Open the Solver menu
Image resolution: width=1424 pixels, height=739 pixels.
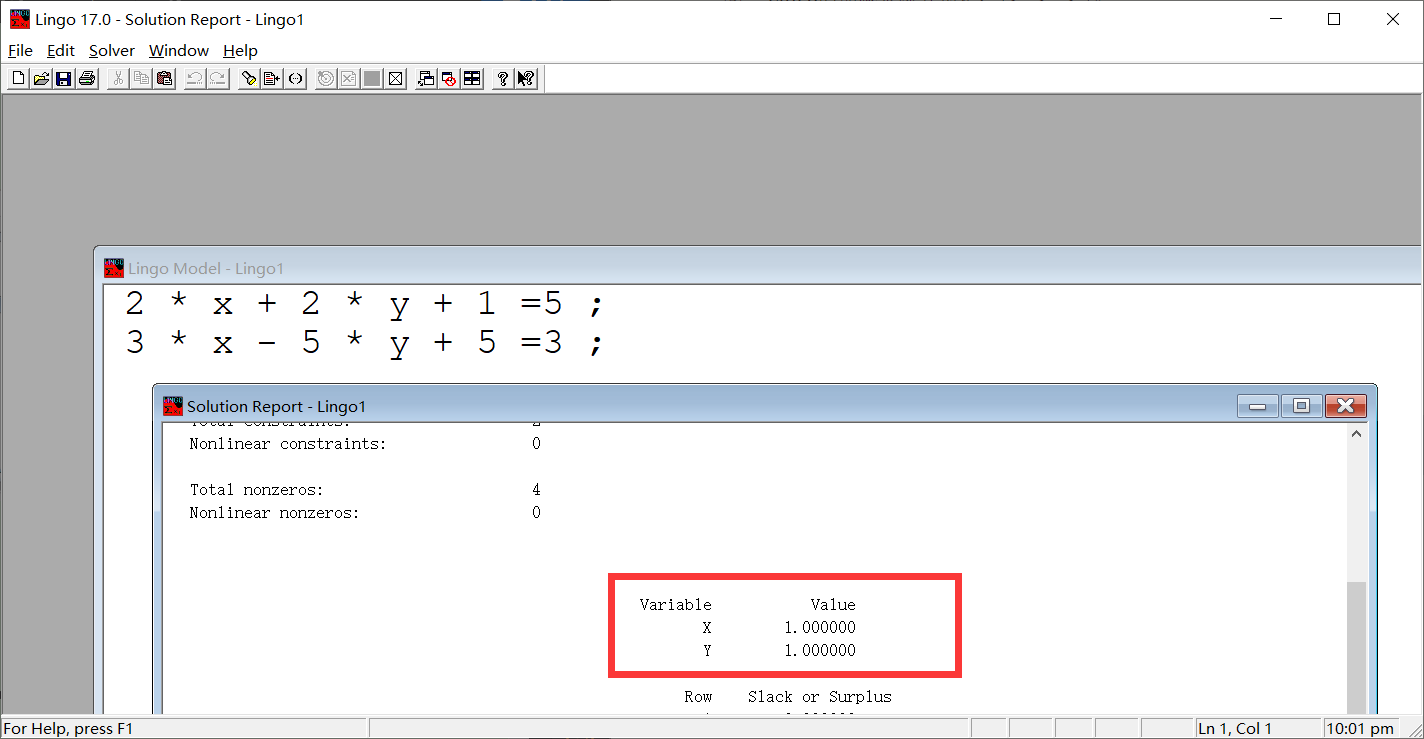pos(112,50)
